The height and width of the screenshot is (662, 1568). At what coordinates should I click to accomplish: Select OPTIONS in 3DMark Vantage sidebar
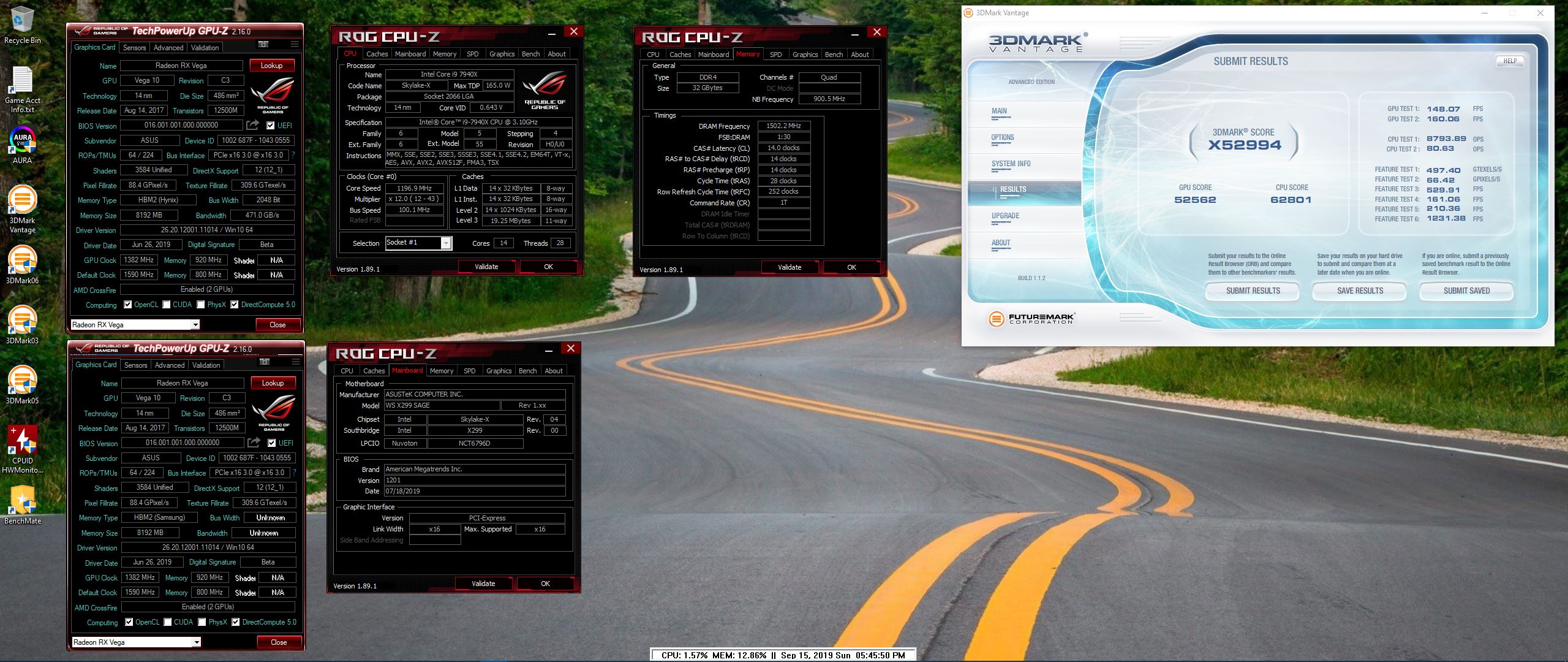click(x=1003, y=137)
